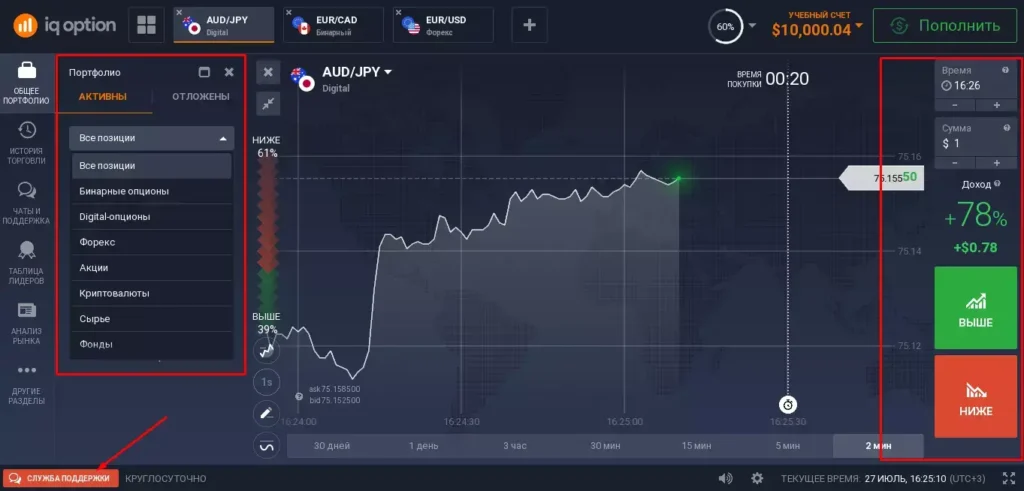Close the EUR/USD asset tab
Image resolution: width=1024 pixels, height=491 pixels.
pyautogui.click(x=398, y=13)
